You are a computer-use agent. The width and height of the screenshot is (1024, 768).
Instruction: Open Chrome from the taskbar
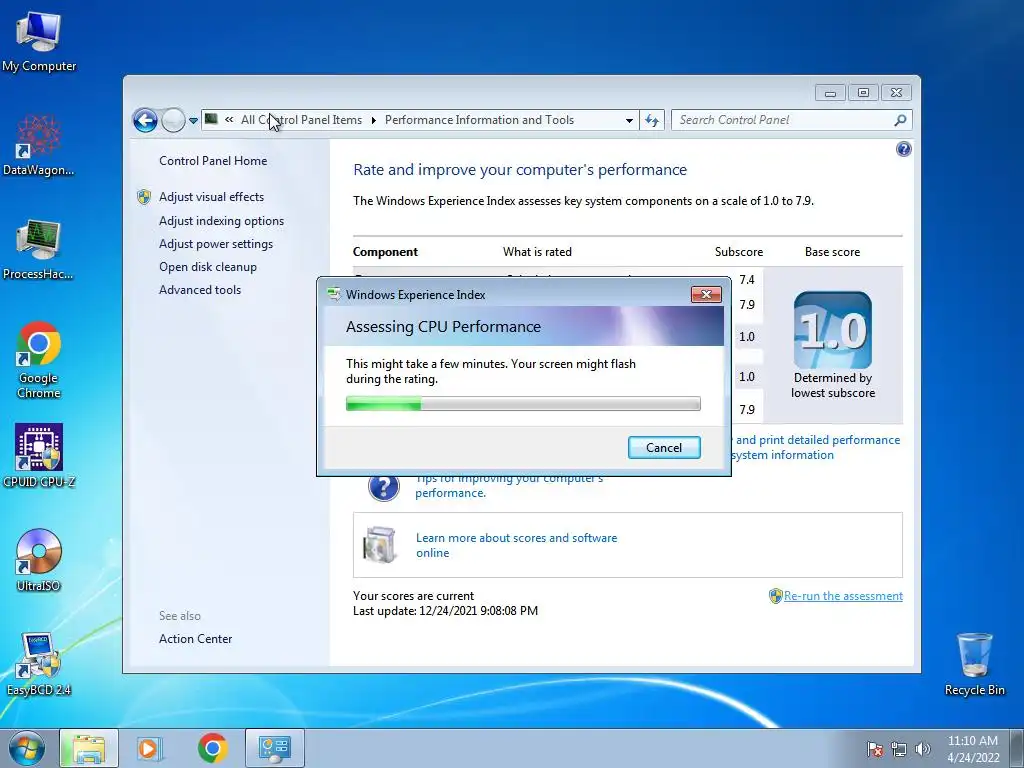tap(212, 748)
